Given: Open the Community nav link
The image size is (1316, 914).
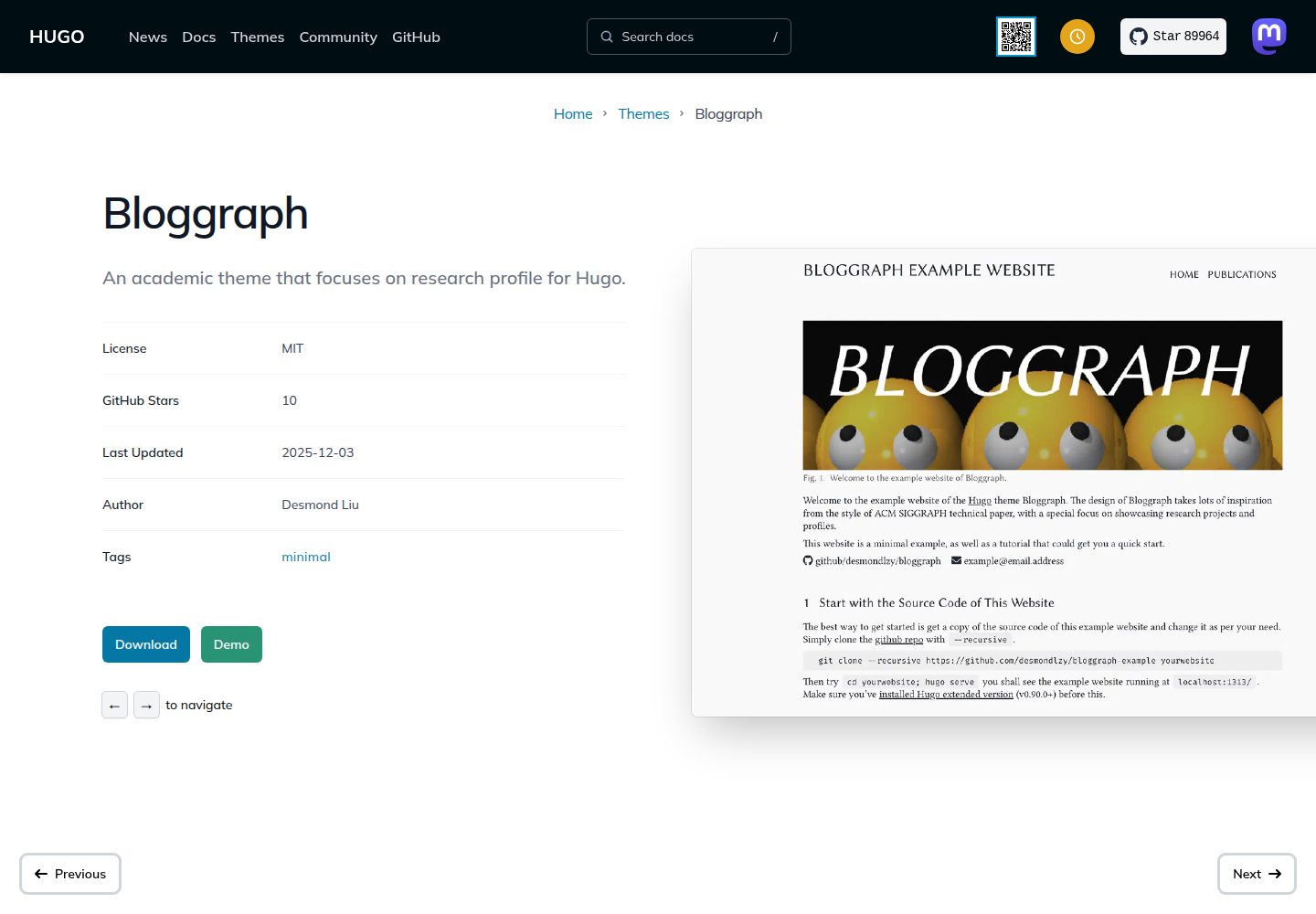Looking at the screenshot, I should (x=338, y=37).
